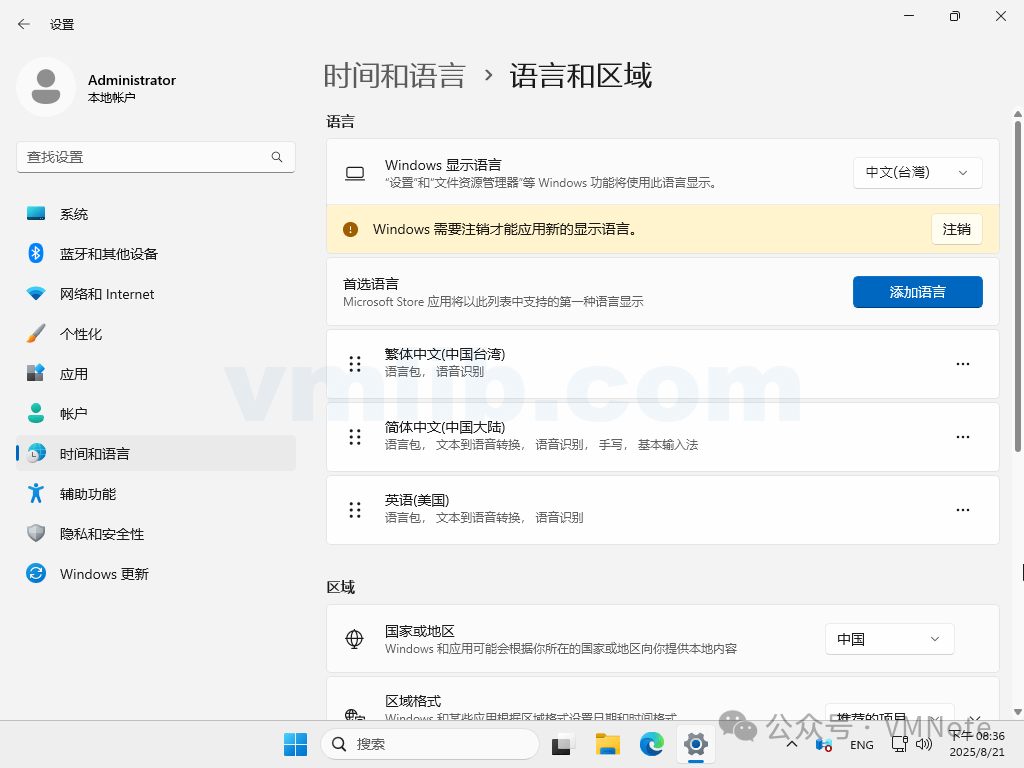
Task: Click the 时间和语言 breadcrumb link
Action: (394, 76)
